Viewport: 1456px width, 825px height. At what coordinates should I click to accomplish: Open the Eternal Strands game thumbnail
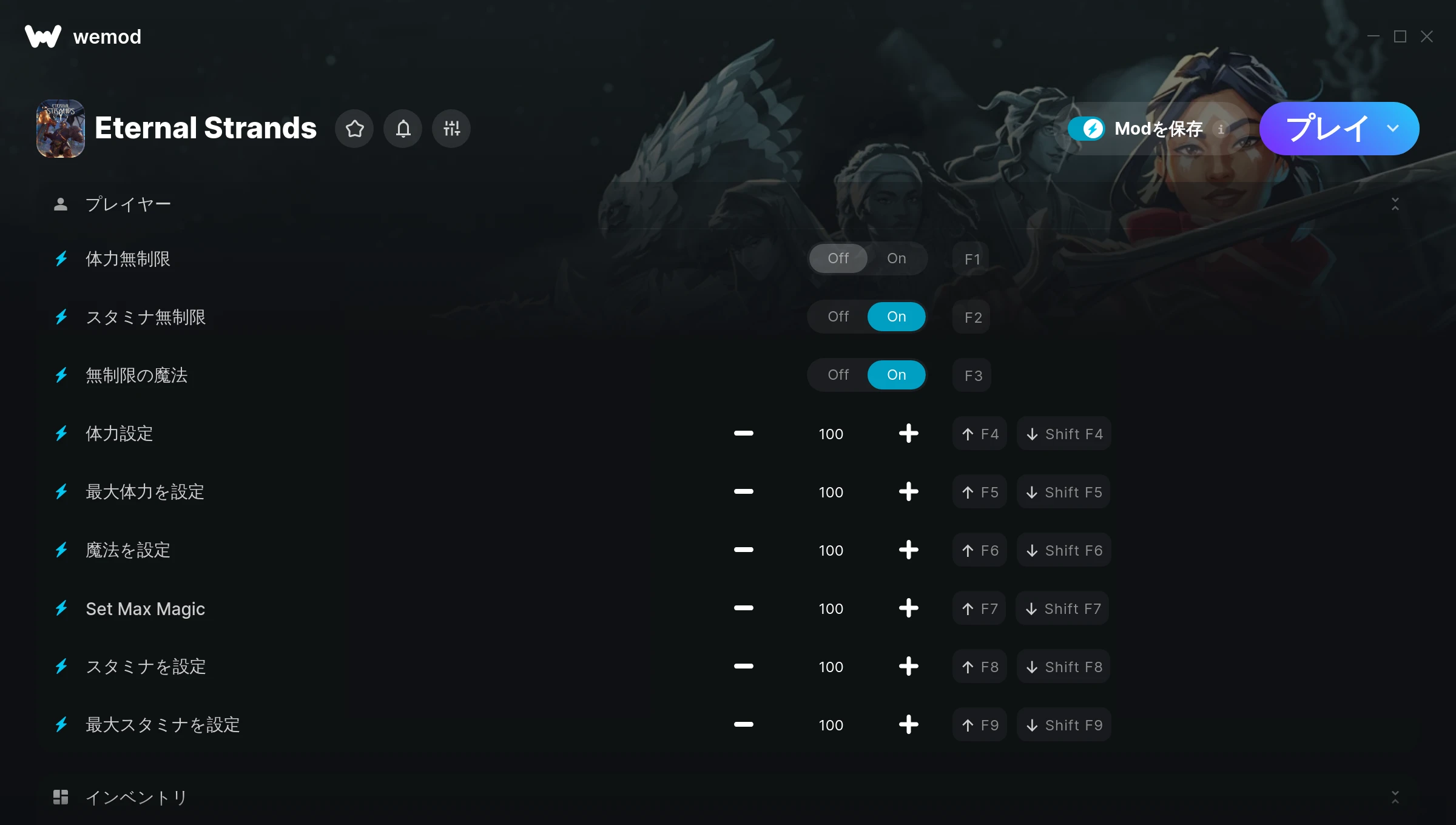(x=61, y=129)
